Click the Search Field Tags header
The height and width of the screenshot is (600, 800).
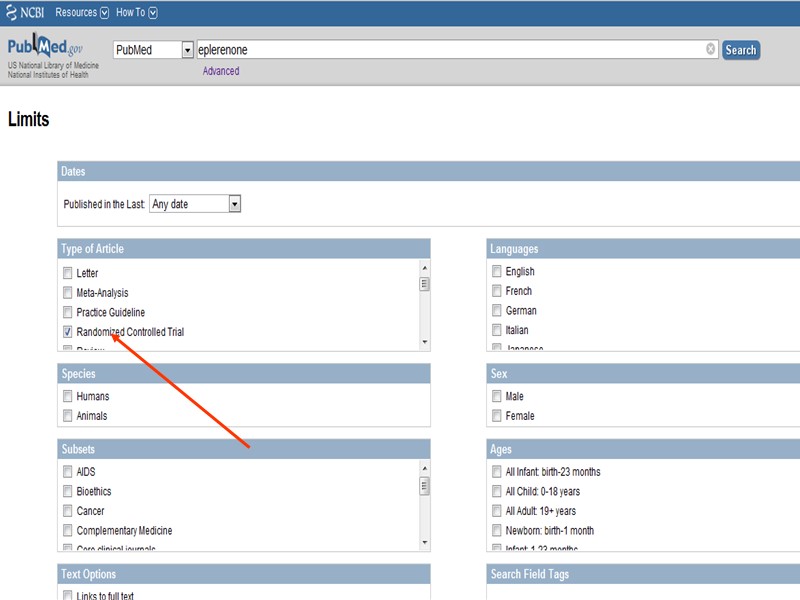coord(643,574)
